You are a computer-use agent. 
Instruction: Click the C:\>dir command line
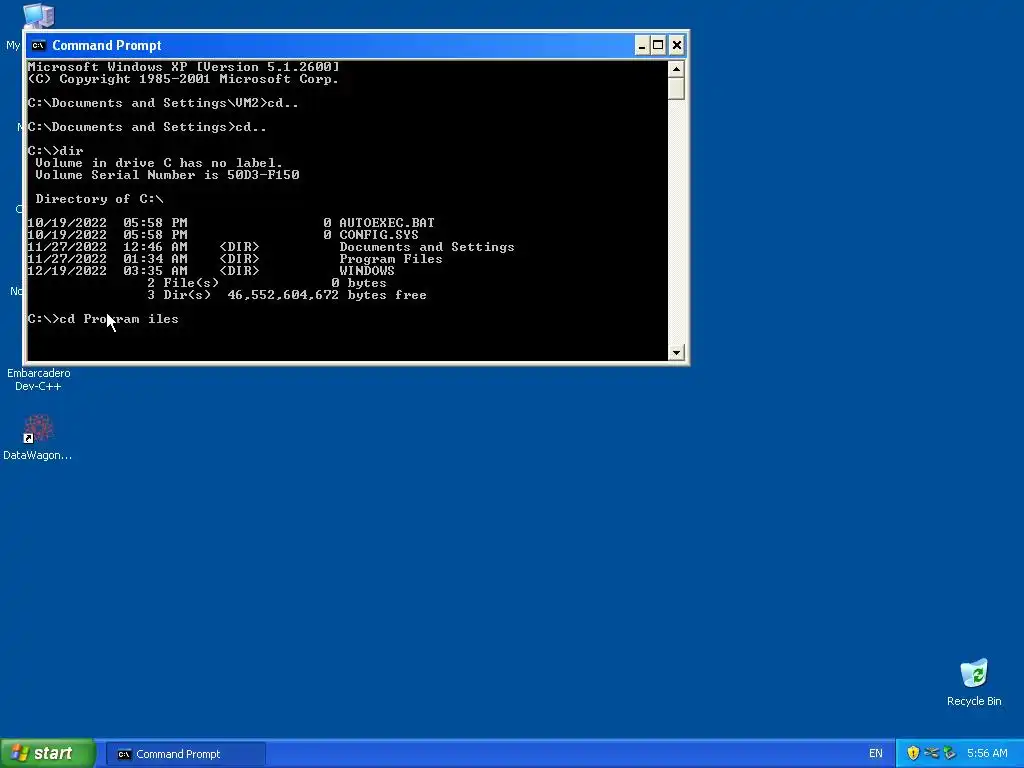56,151
